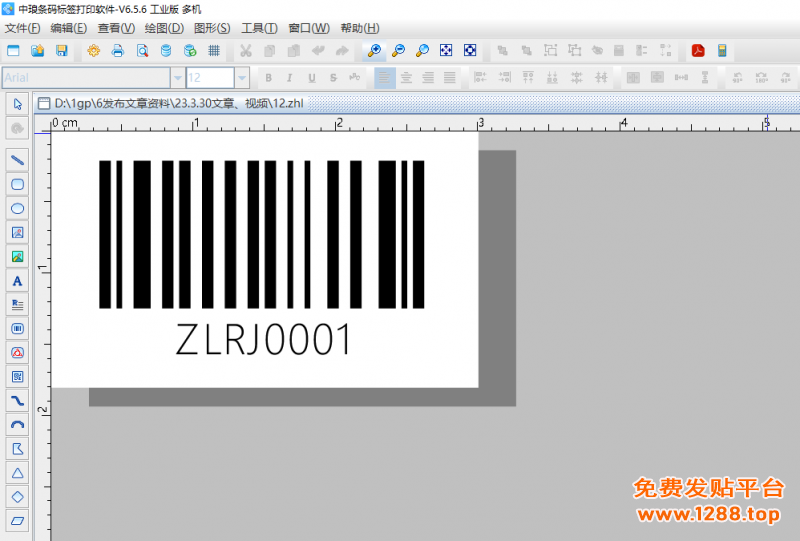Select the arc drawing tool

tap(17, 425)
